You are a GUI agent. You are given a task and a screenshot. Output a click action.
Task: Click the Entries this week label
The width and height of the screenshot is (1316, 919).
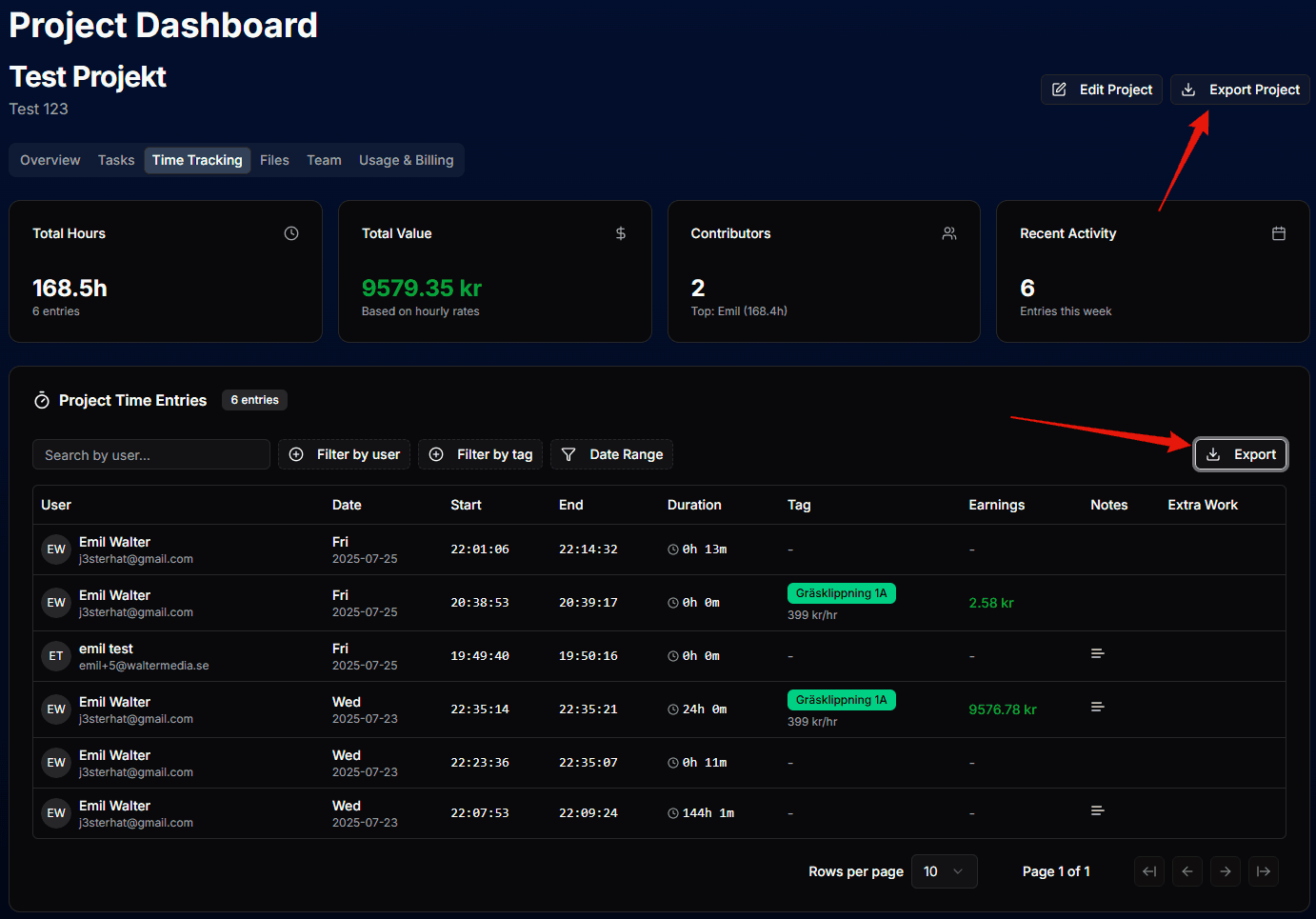[1066, 311]
